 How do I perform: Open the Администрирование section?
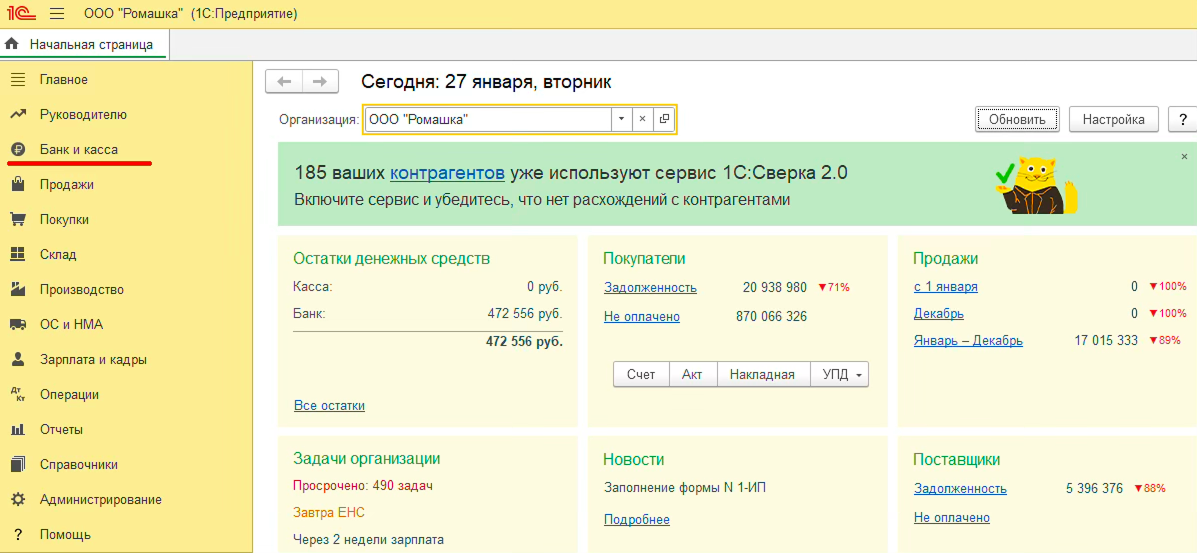[x=101, y=500]
